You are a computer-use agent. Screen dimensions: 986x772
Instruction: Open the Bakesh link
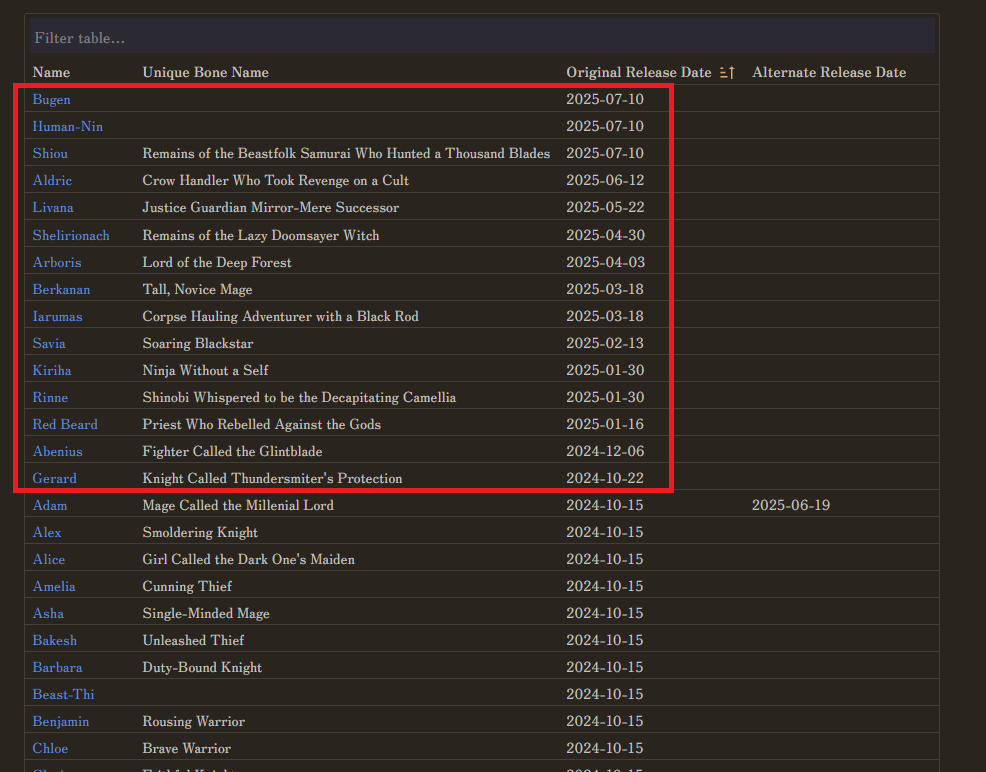tap(55, 641)
